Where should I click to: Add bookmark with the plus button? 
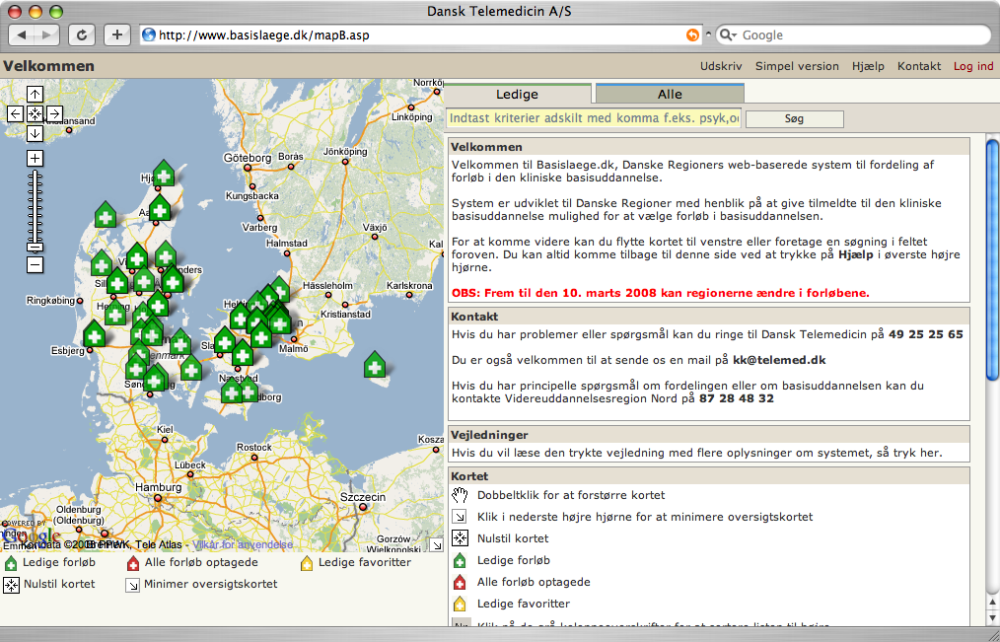point(117,35)
